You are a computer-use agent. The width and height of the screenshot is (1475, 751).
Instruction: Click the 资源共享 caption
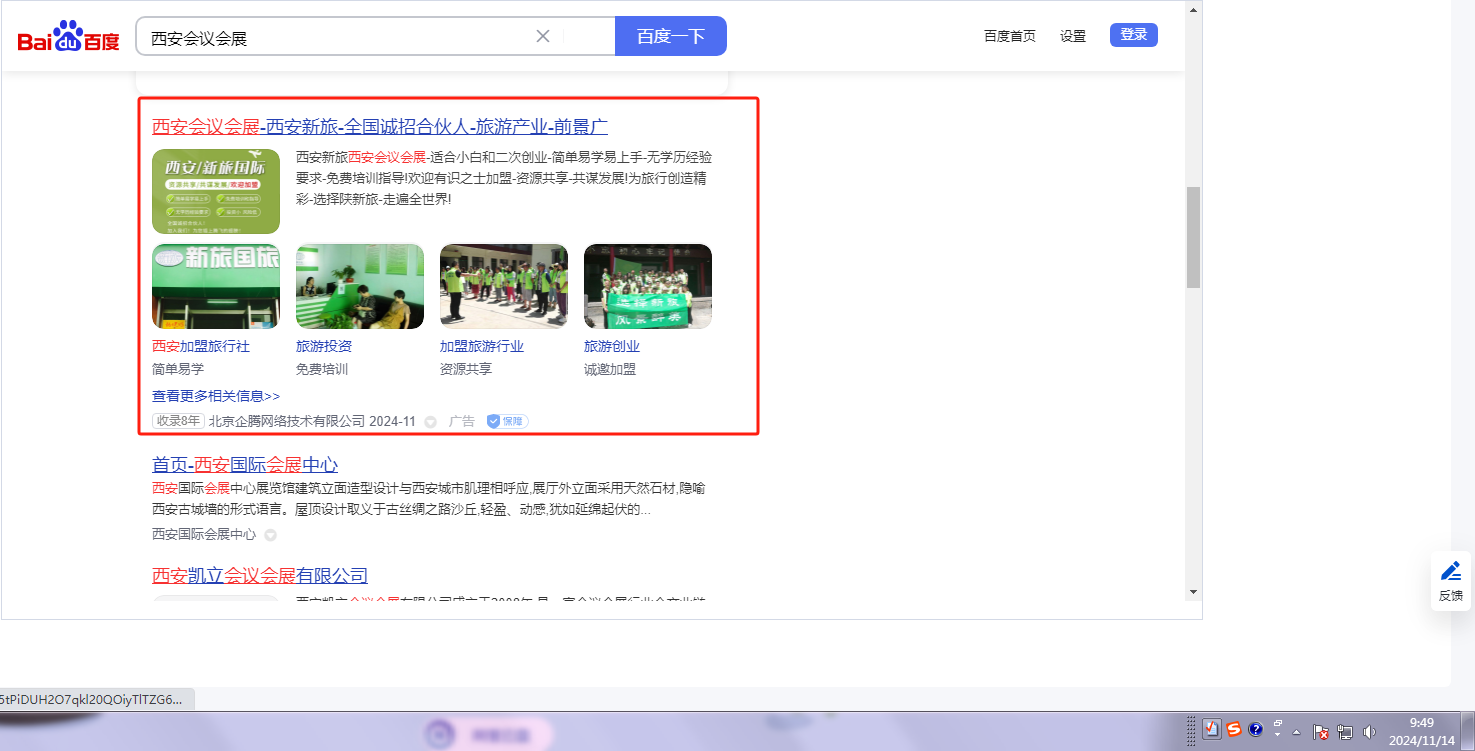pos(466,369)
